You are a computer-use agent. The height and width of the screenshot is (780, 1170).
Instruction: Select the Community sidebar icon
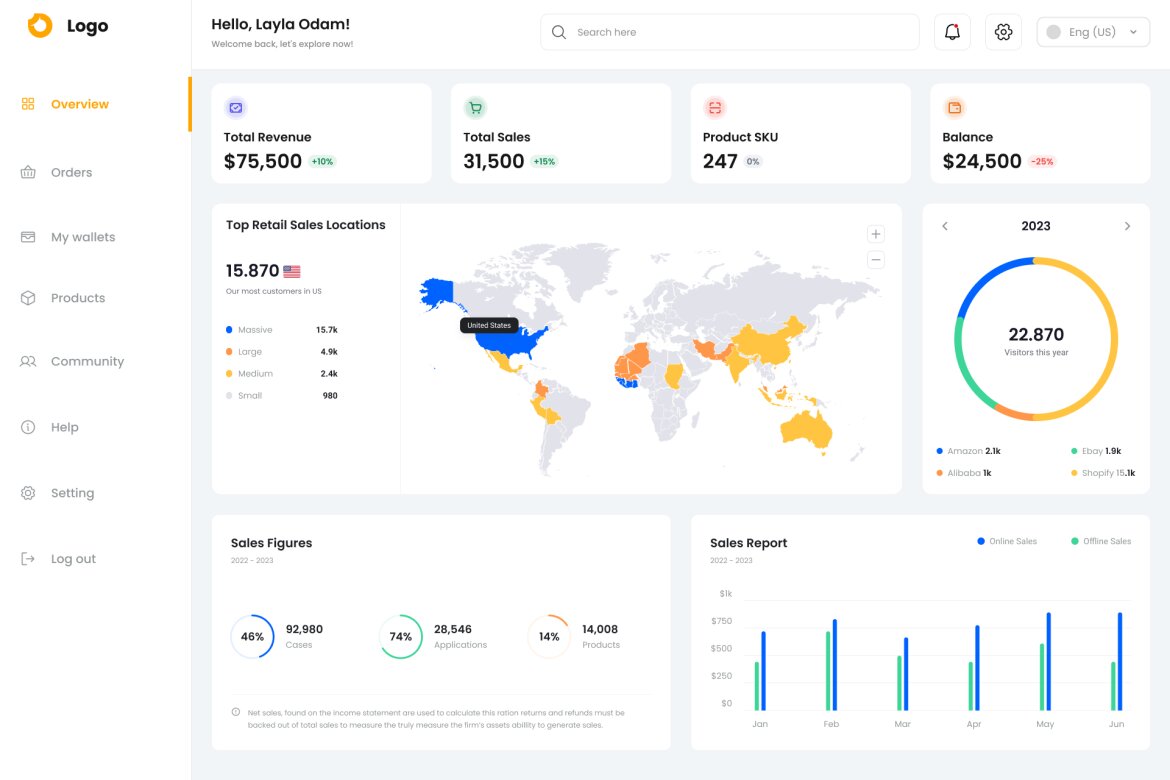[28, 361]
